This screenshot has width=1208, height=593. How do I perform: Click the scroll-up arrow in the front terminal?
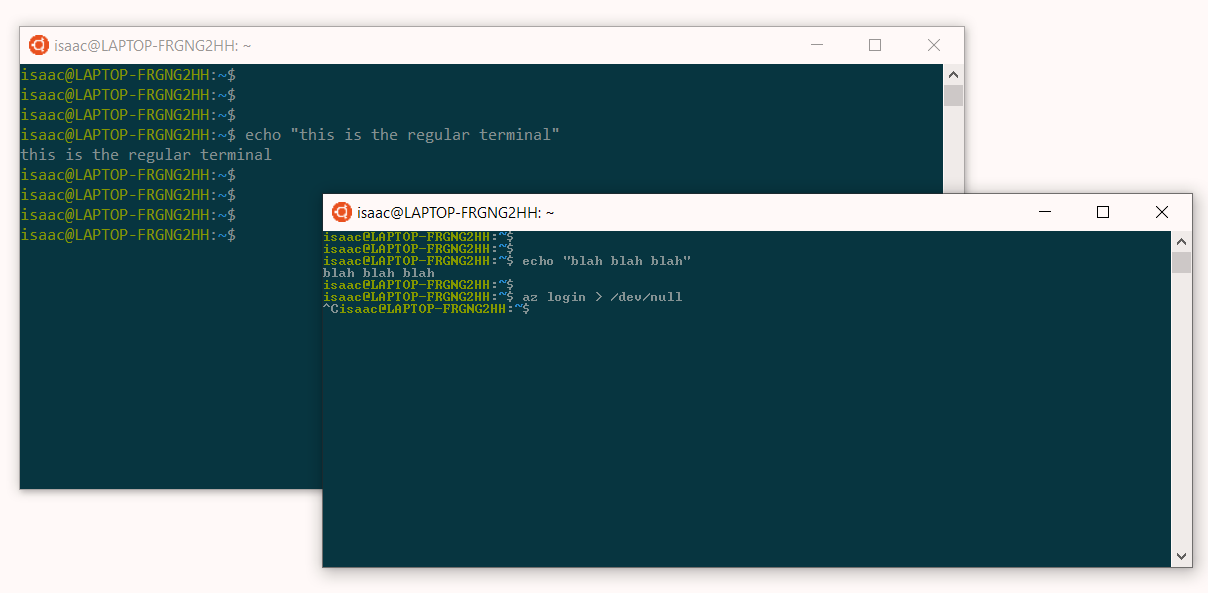tap(1181, 241)
